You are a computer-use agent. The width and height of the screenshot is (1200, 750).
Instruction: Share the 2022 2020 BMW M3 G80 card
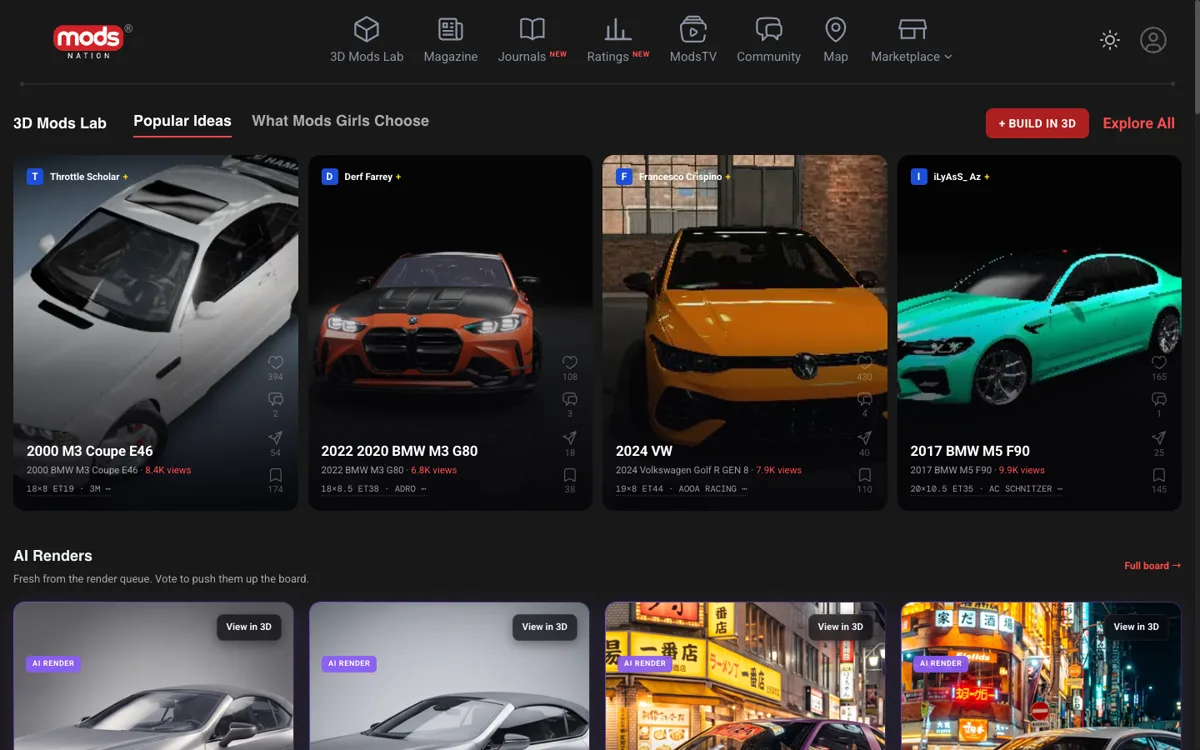pos(570,438)
